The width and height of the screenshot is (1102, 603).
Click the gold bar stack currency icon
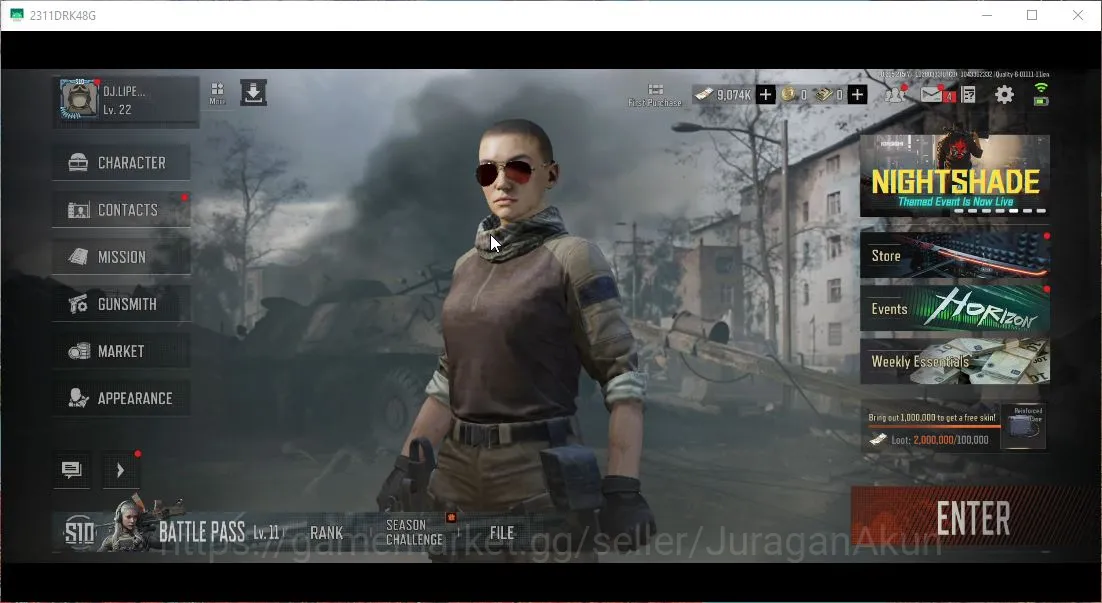pyautogui.click(x=824, y=94)
